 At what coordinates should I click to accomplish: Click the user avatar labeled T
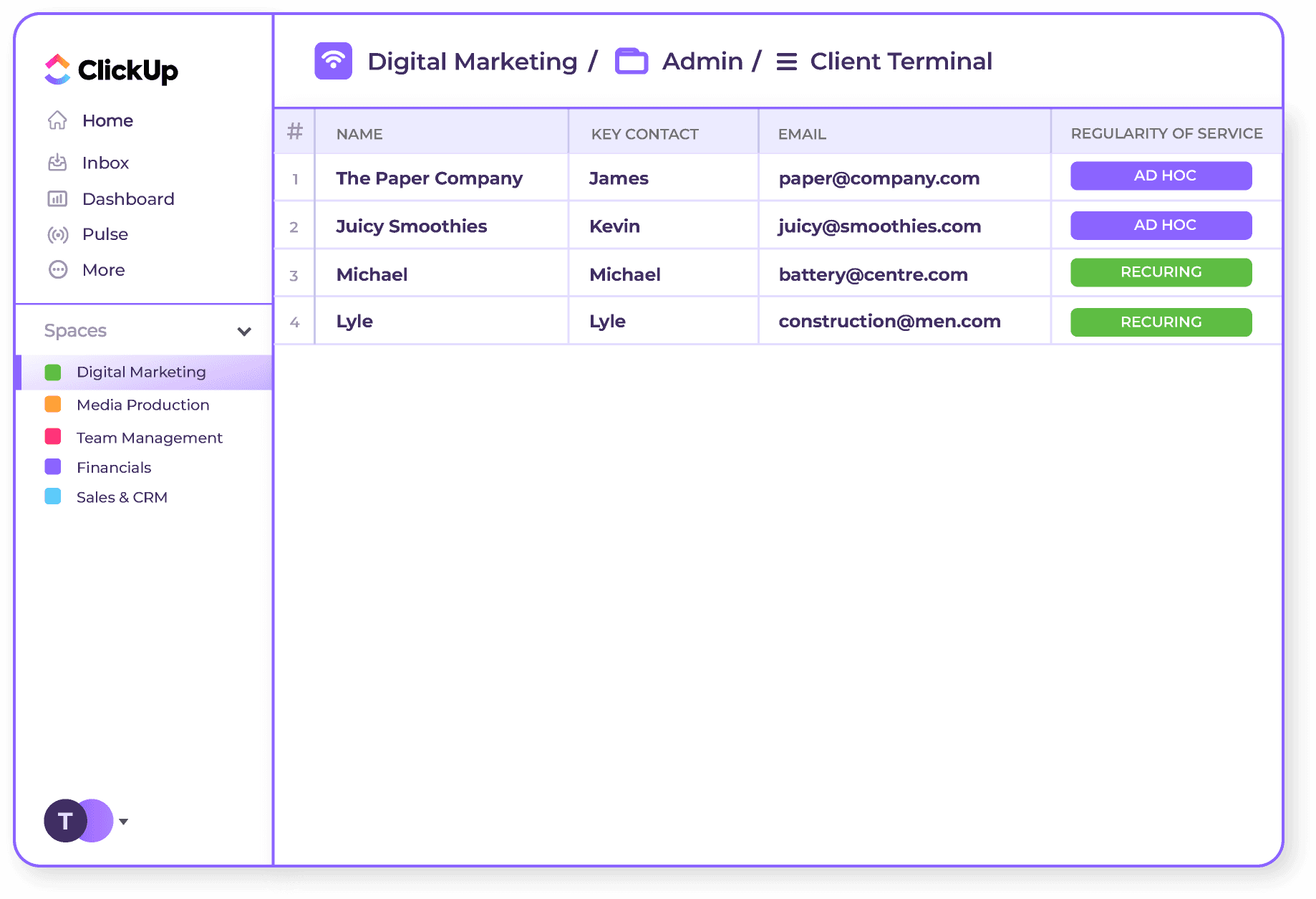pos(65,821)
